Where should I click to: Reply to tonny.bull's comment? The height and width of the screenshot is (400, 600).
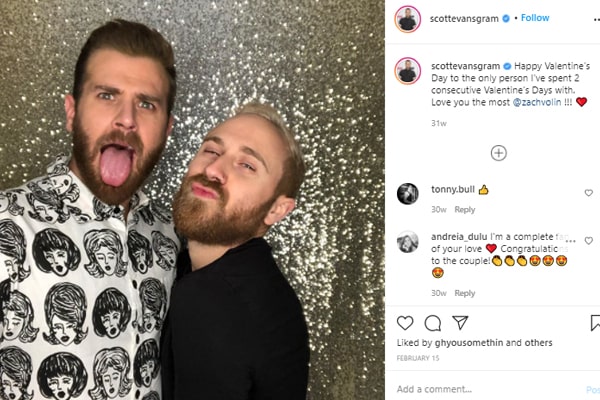pyautogui.click(x=465, y=210)
